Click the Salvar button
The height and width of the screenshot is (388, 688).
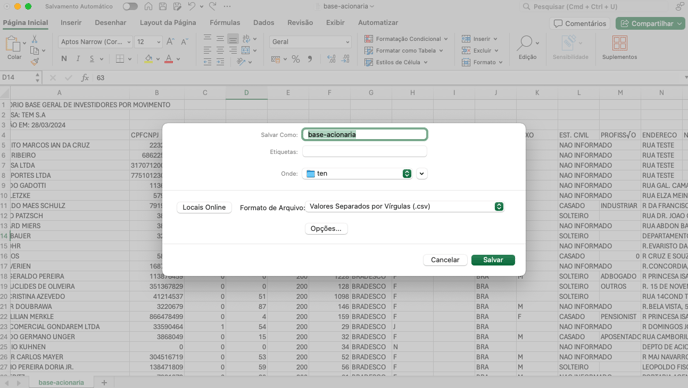(x=493, y=260)
